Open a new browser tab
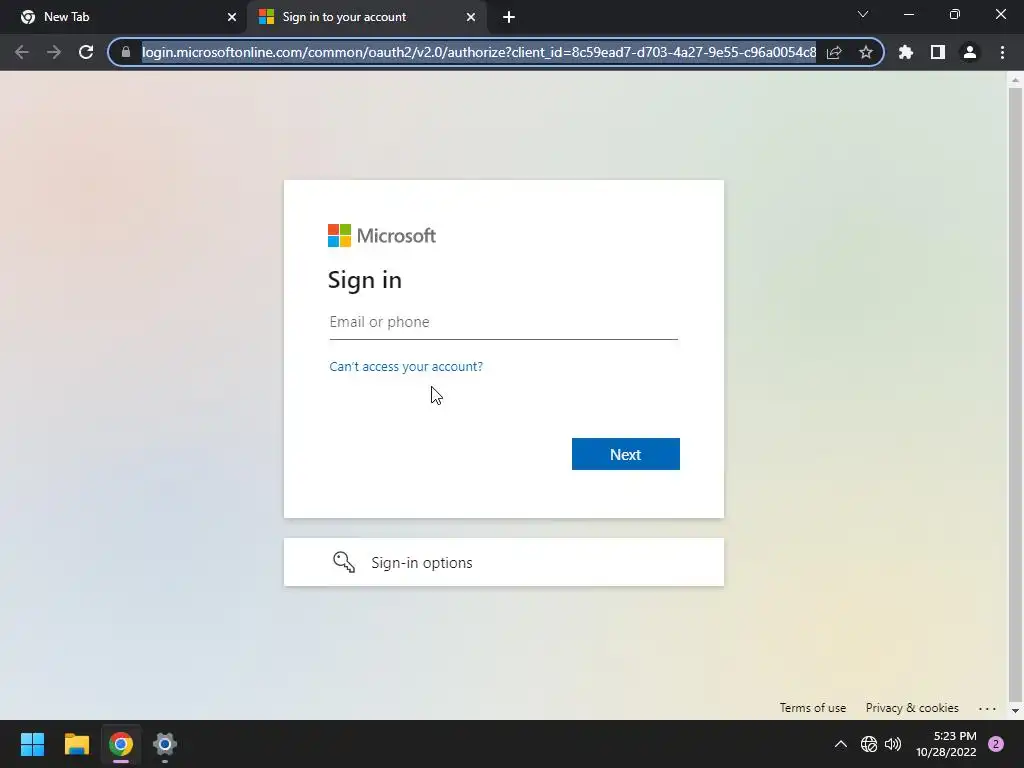 point(509,17)
